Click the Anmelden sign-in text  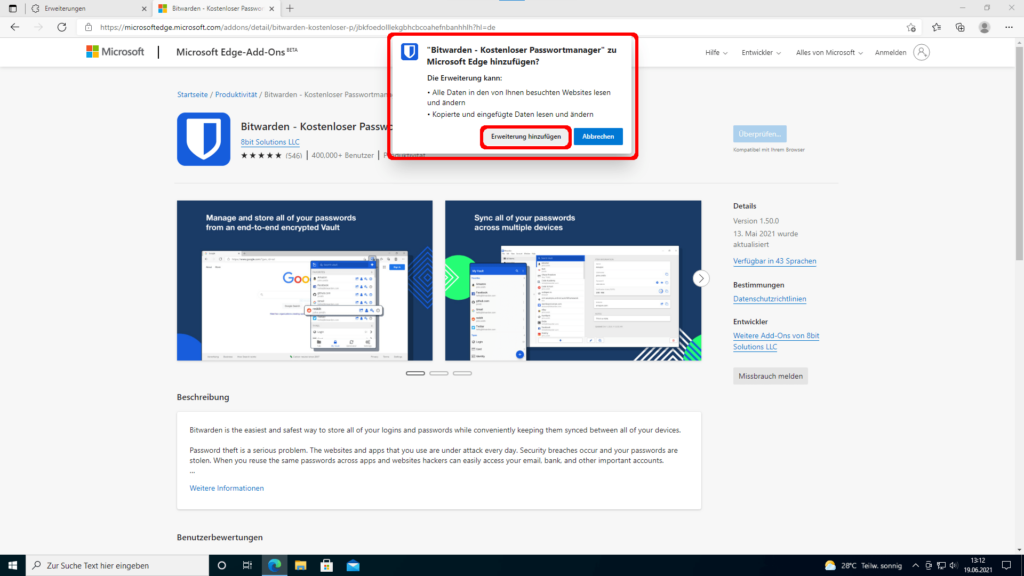(x=890, y=52)
